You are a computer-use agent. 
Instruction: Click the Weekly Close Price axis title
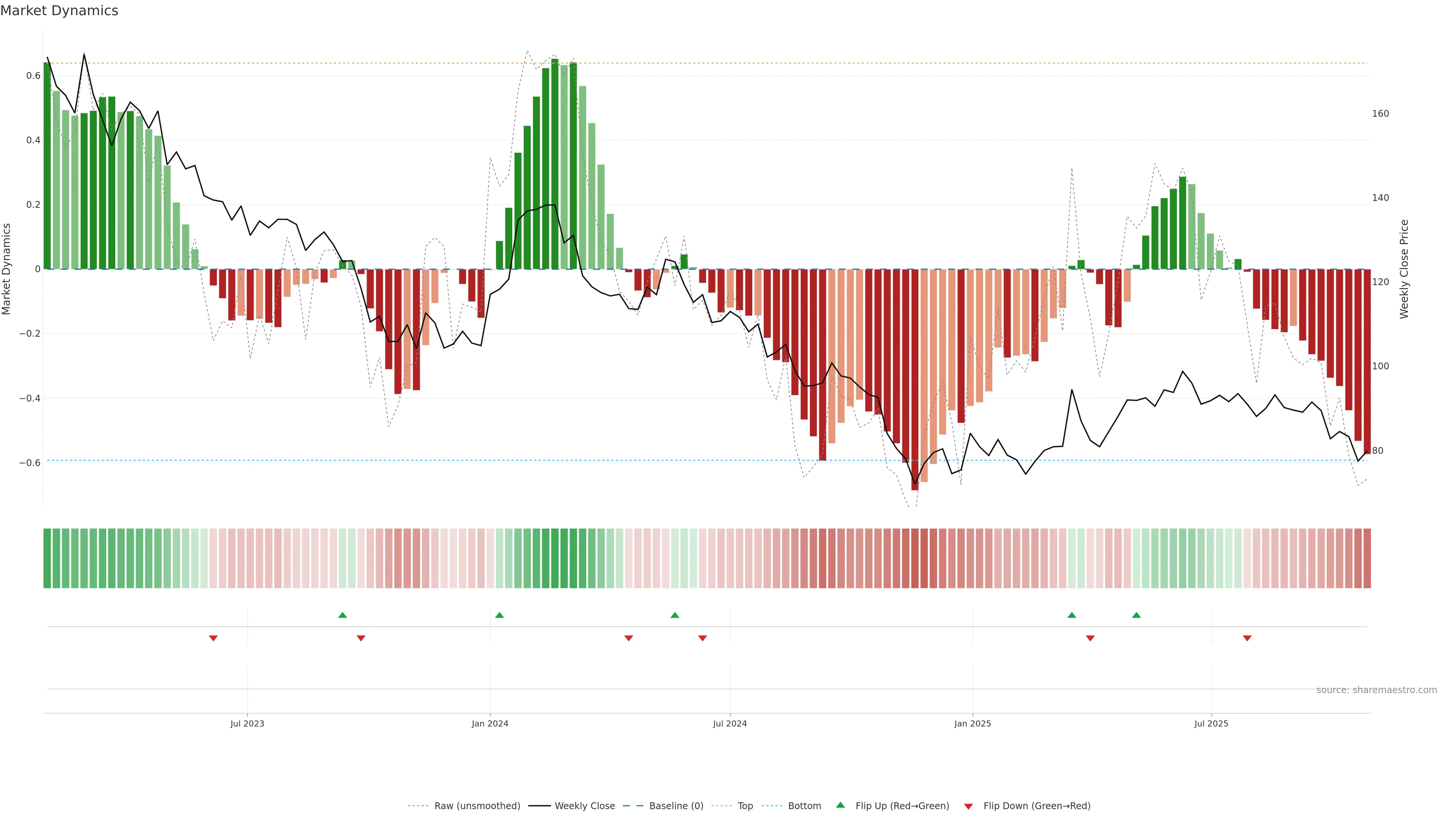coord(1404,269)
